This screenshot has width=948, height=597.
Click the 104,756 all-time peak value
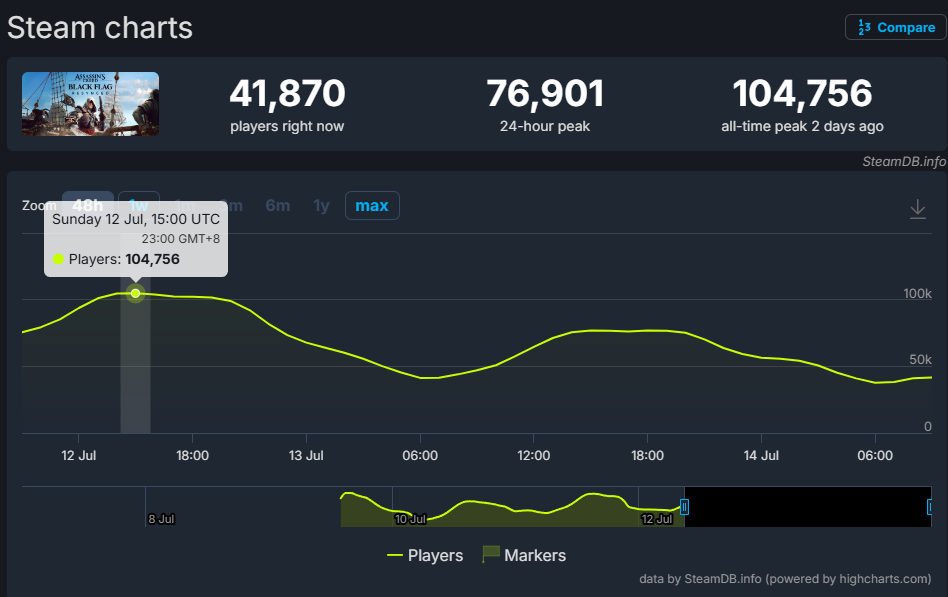(802, 94)
